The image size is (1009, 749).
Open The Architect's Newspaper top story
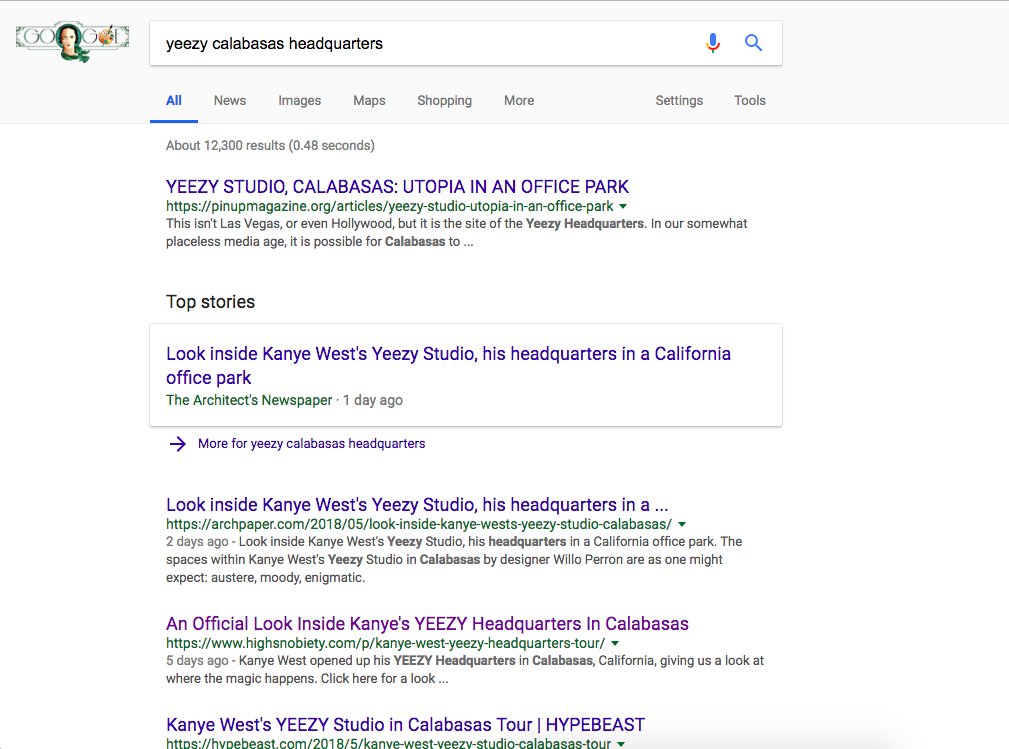pos(449,365)
